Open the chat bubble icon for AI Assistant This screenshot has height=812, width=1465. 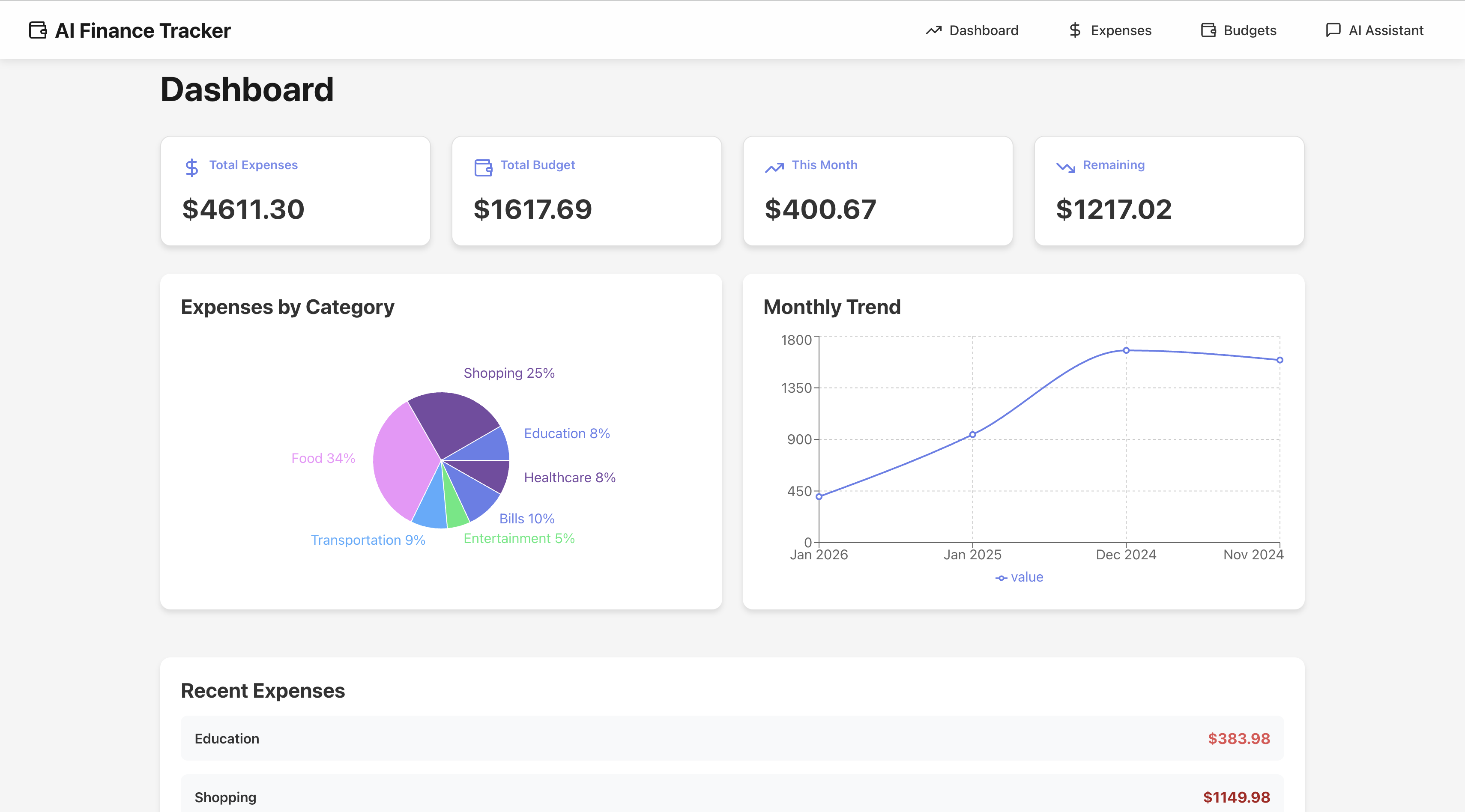(1333, 30)
